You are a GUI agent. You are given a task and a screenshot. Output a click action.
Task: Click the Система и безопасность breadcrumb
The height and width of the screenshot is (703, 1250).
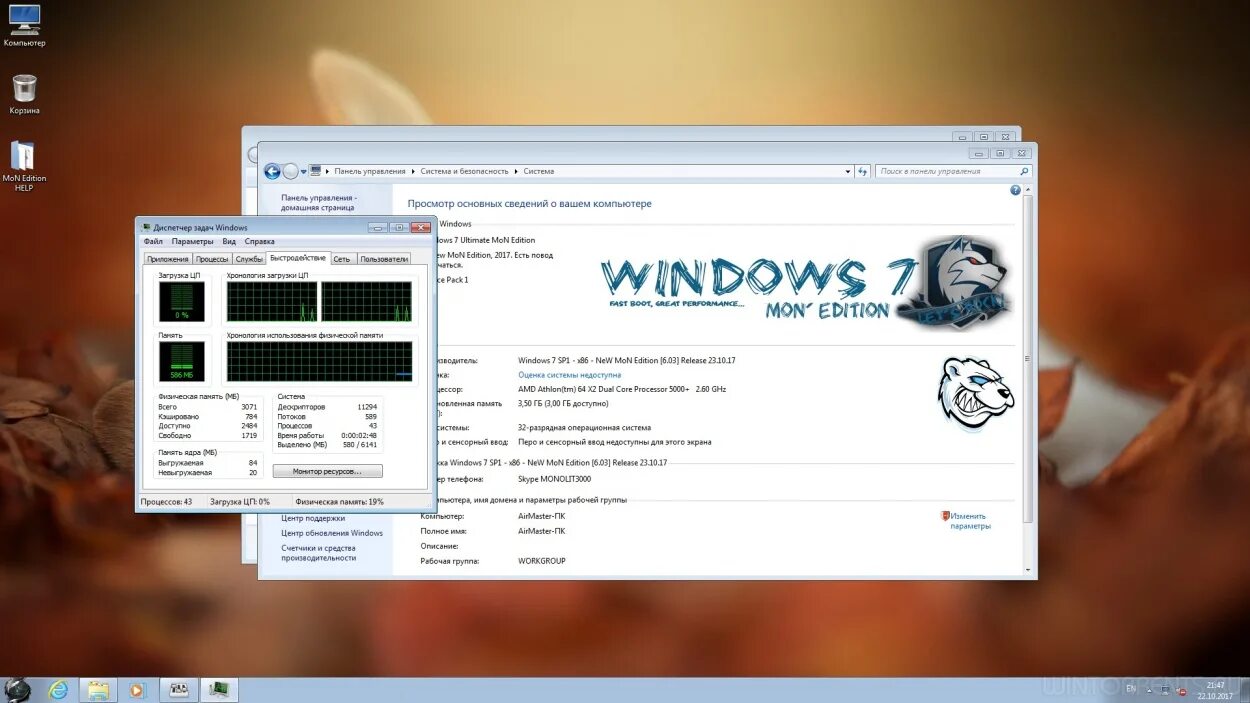(464, 171)
